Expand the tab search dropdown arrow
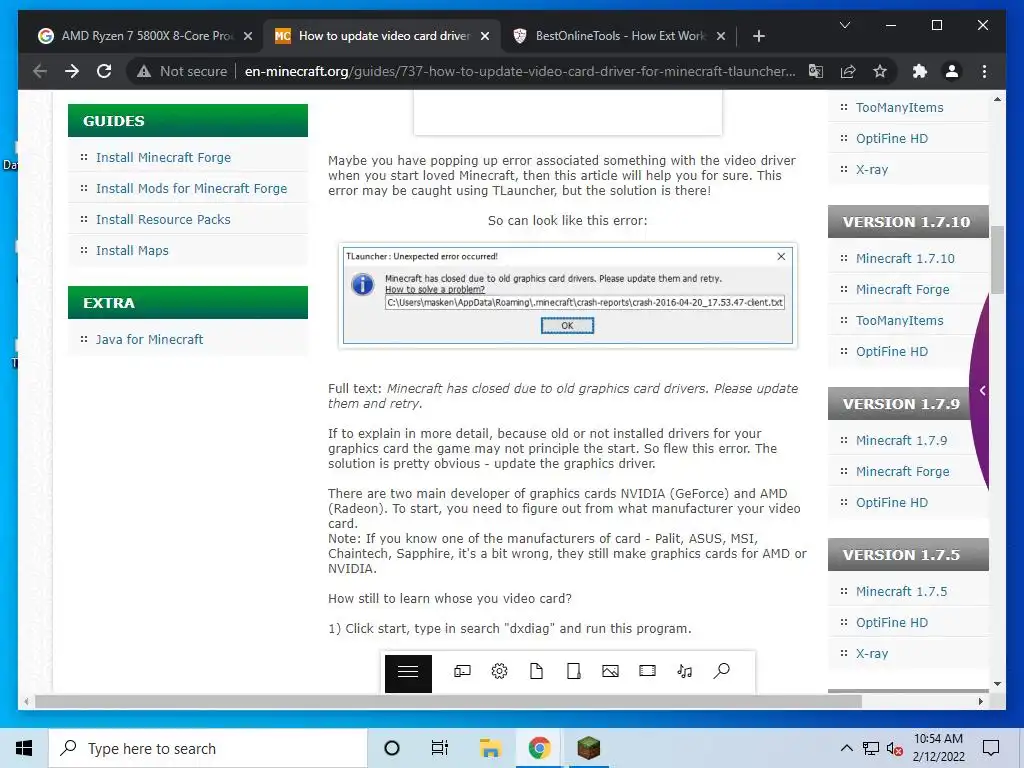 [844, 25]
